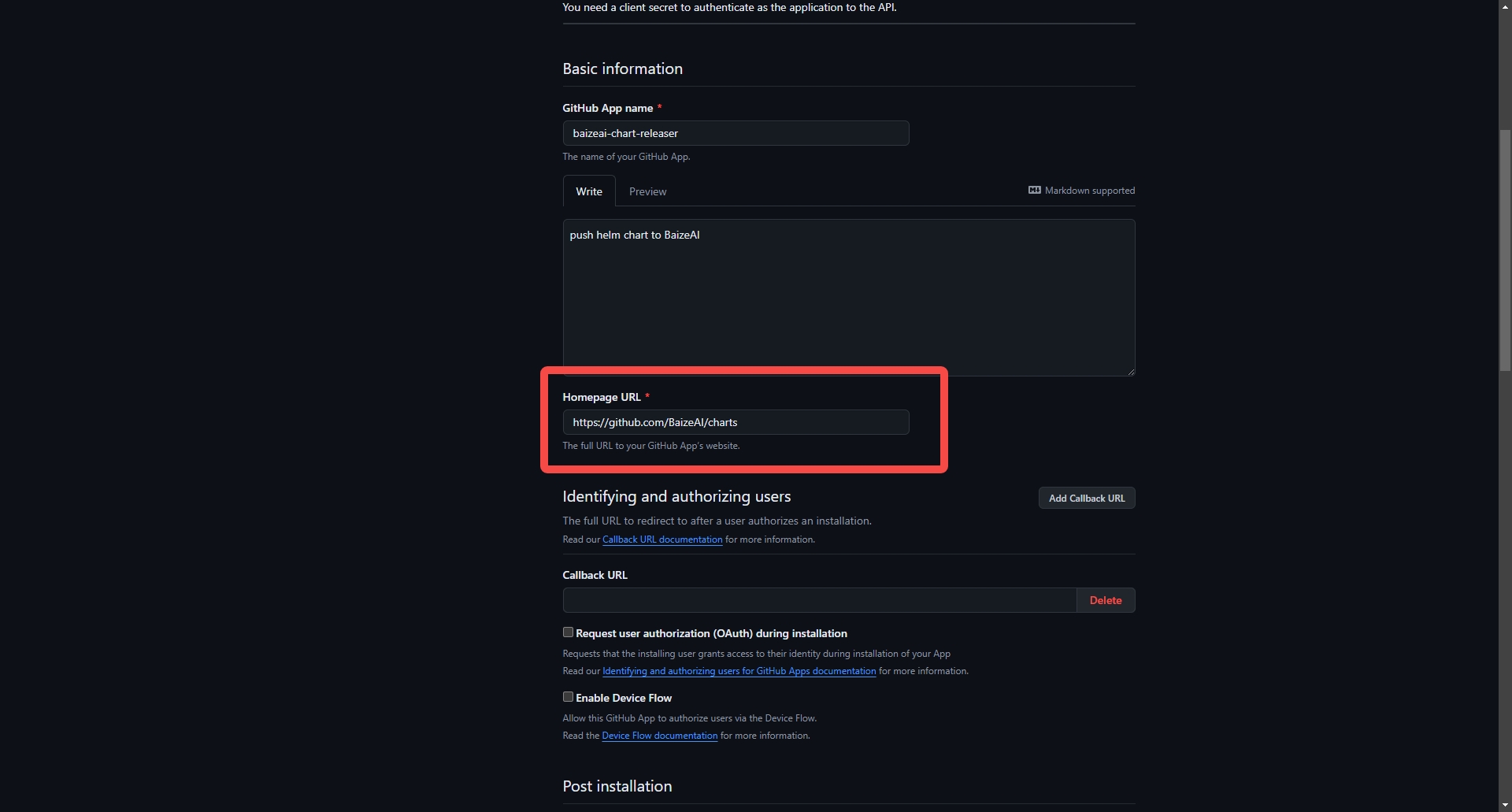Open Identifying and authorizing users documentation link

(x=739, y=671)
